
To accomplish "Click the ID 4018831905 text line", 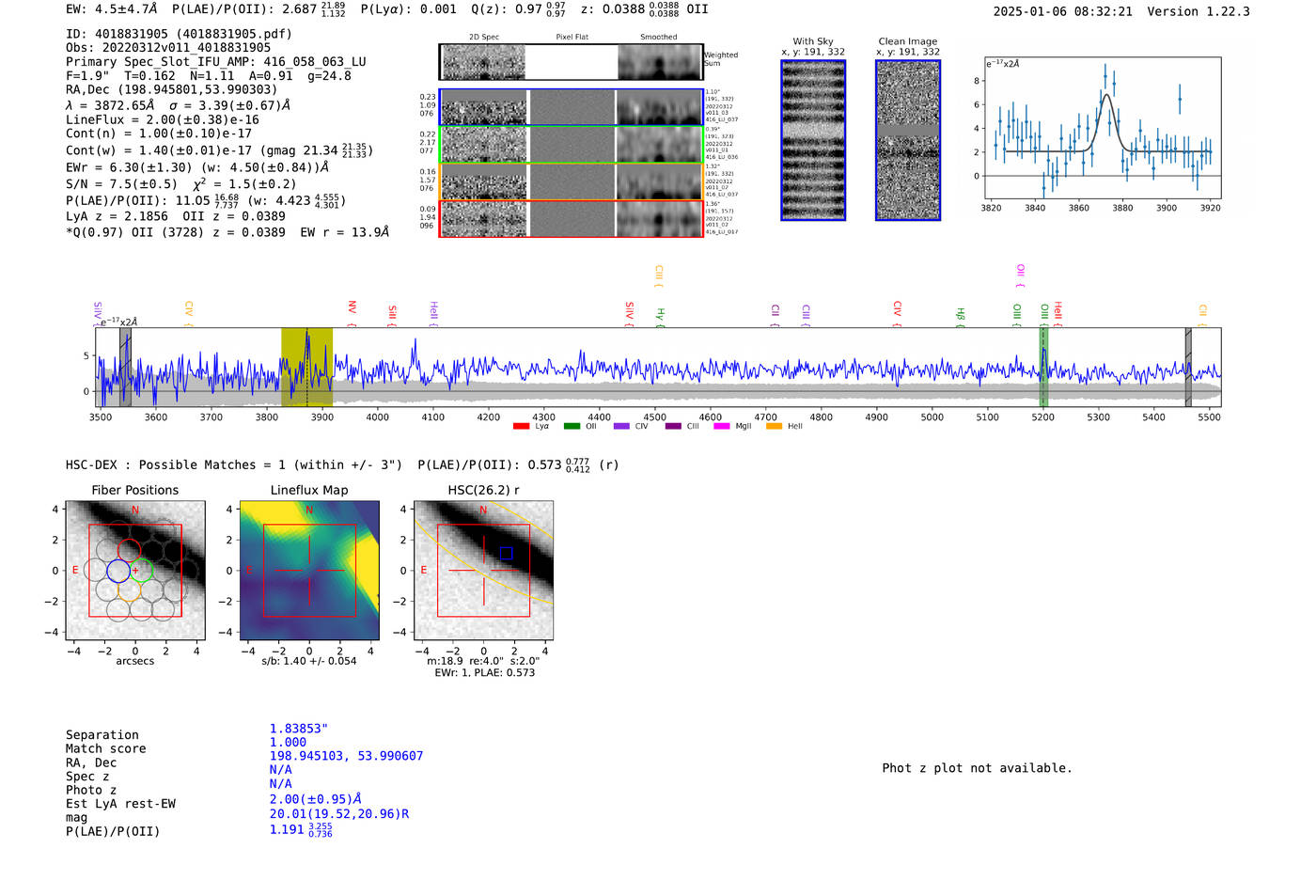I will coord(179,34).
